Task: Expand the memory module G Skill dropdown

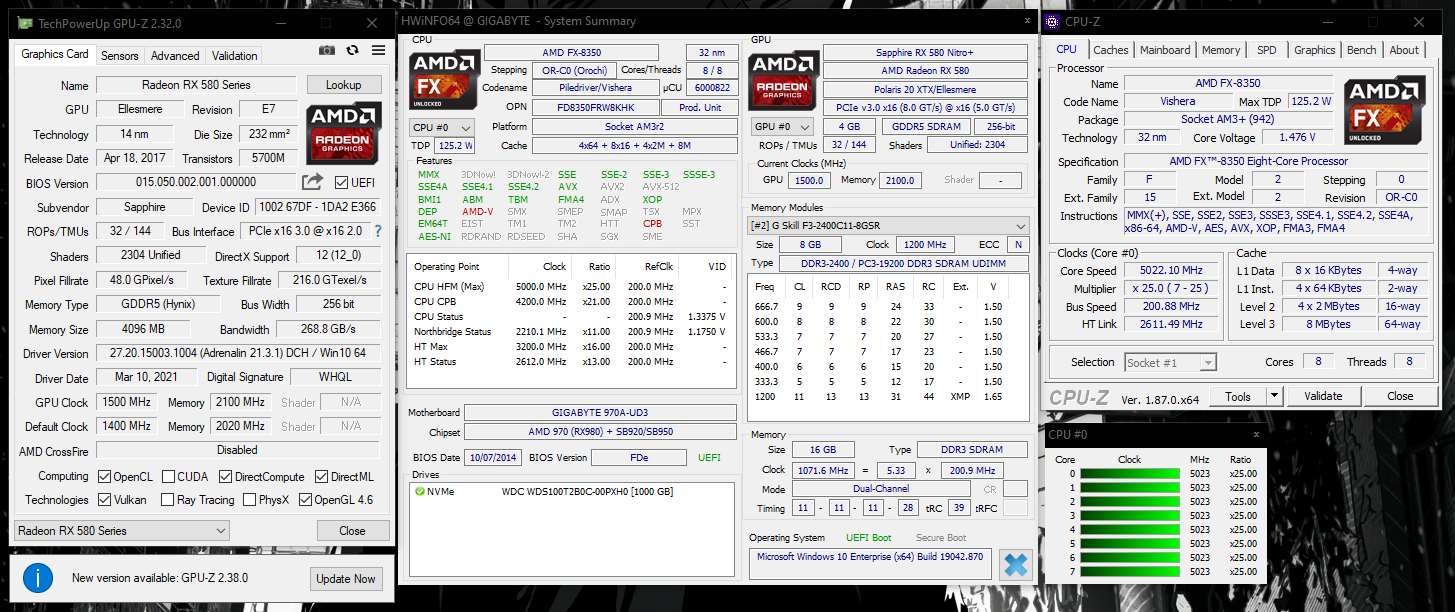Action: tap(889, 226)
